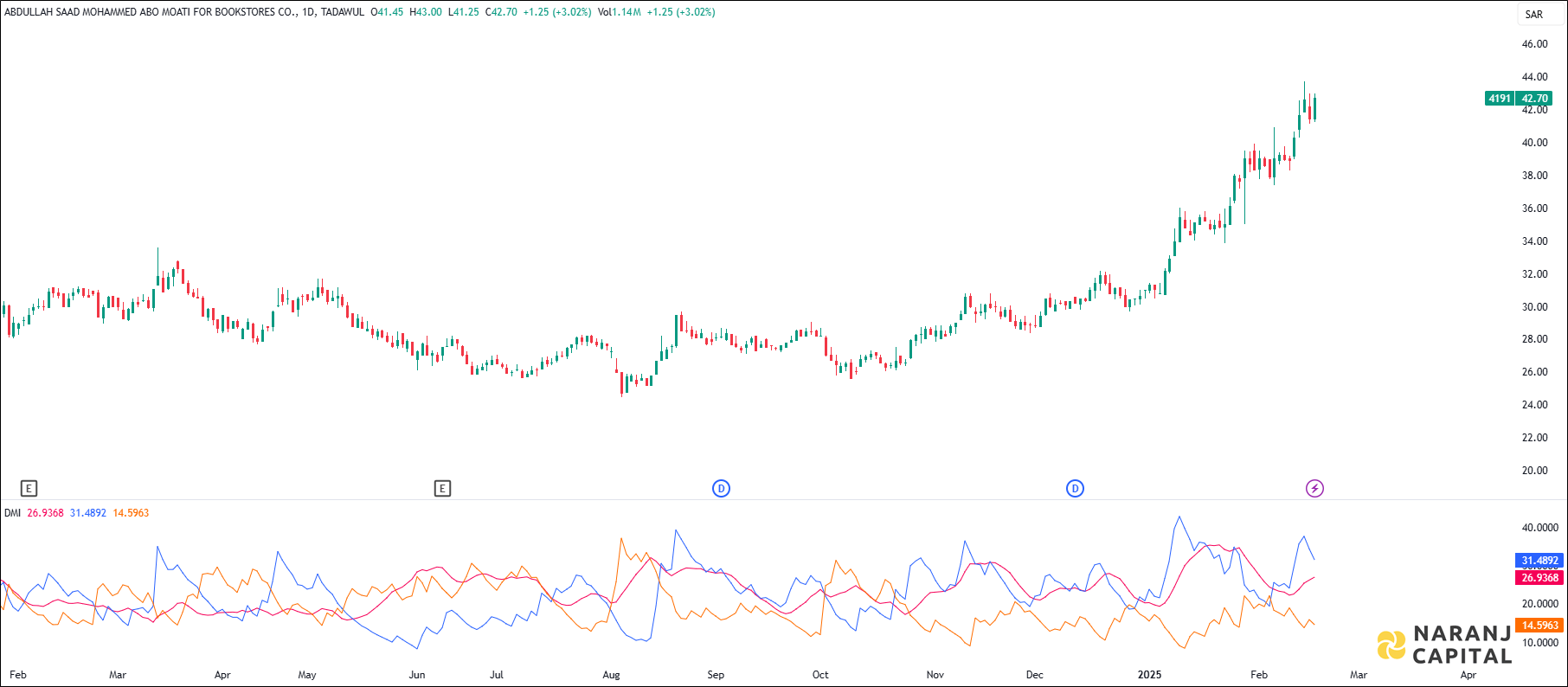1568x687 pixels.
Task: Click the 40.0000 DMI axis label
Action: pos(1540,528)
